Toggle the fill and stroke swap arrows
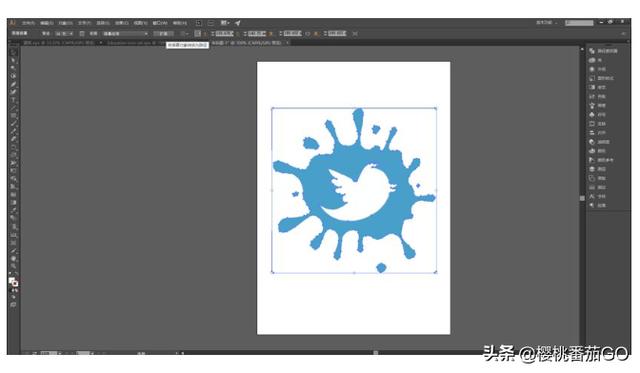 pyautogui.click(x=16, y=274)
